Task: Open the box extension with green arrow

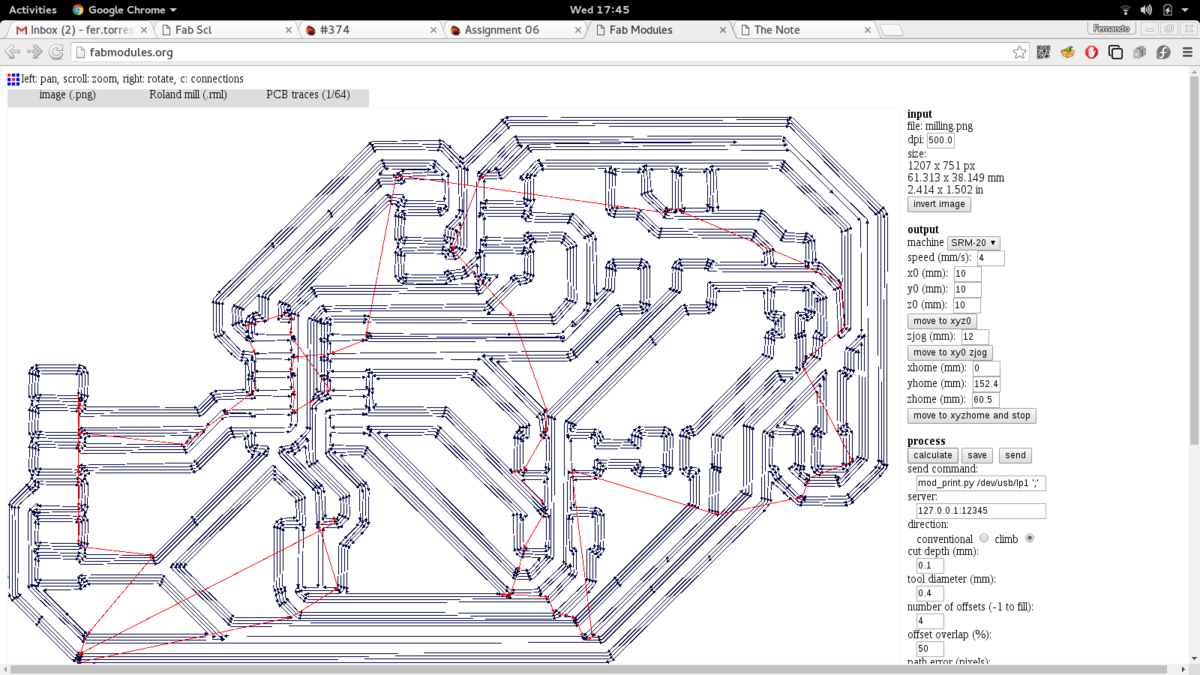Action: tap(1068, 52)
